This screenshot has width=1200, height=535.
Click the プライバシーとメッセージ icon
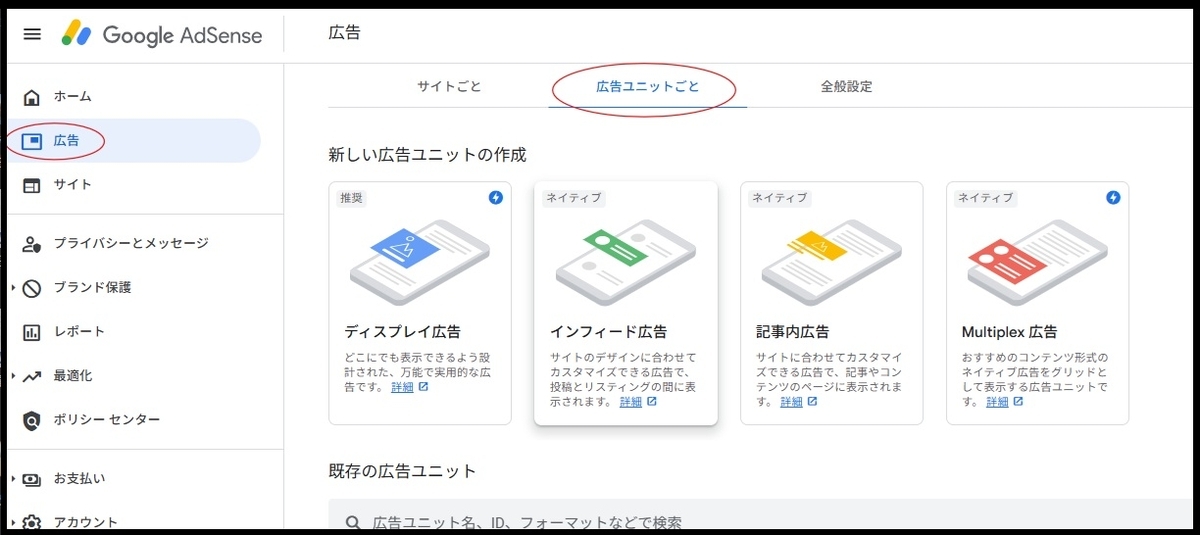pos(32,243)
